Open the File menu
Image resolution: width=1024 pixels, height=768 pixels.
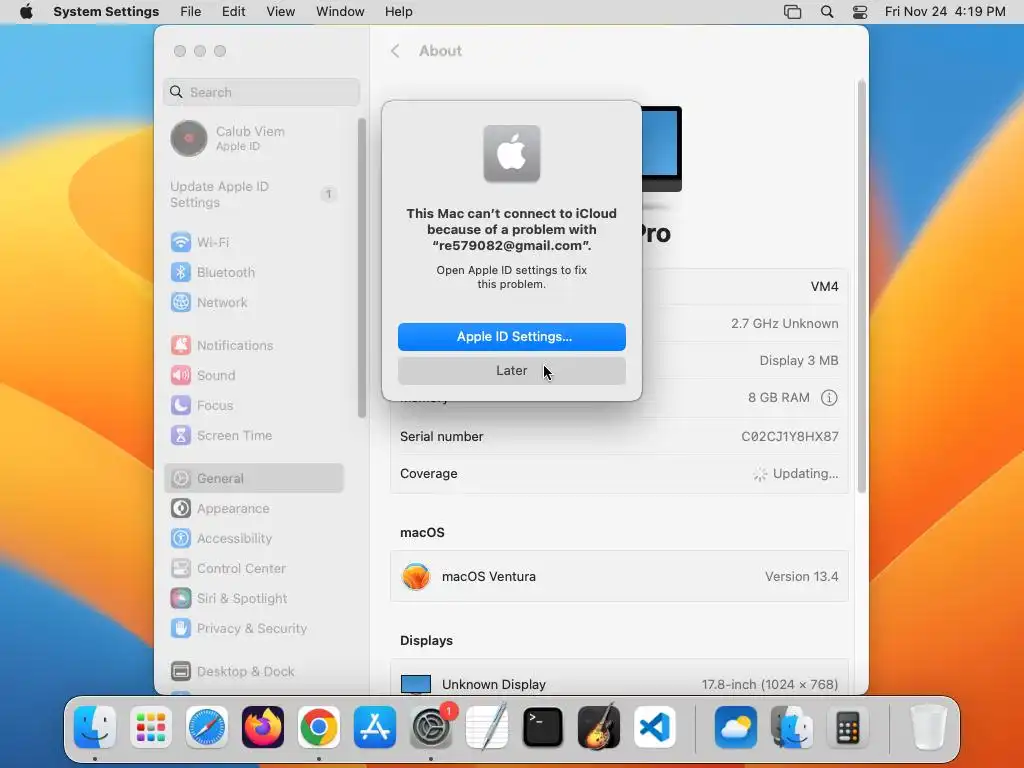191,12
